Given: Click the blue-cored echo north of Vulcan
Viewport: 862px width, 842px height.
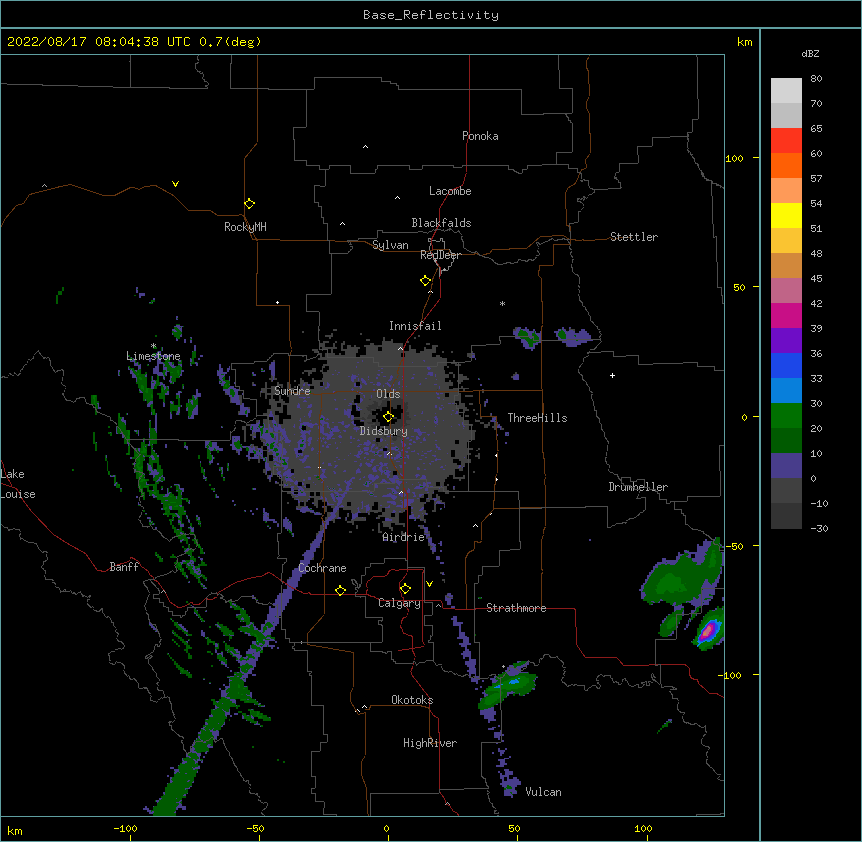Looking at the screenshot, I should coord(509,686).
